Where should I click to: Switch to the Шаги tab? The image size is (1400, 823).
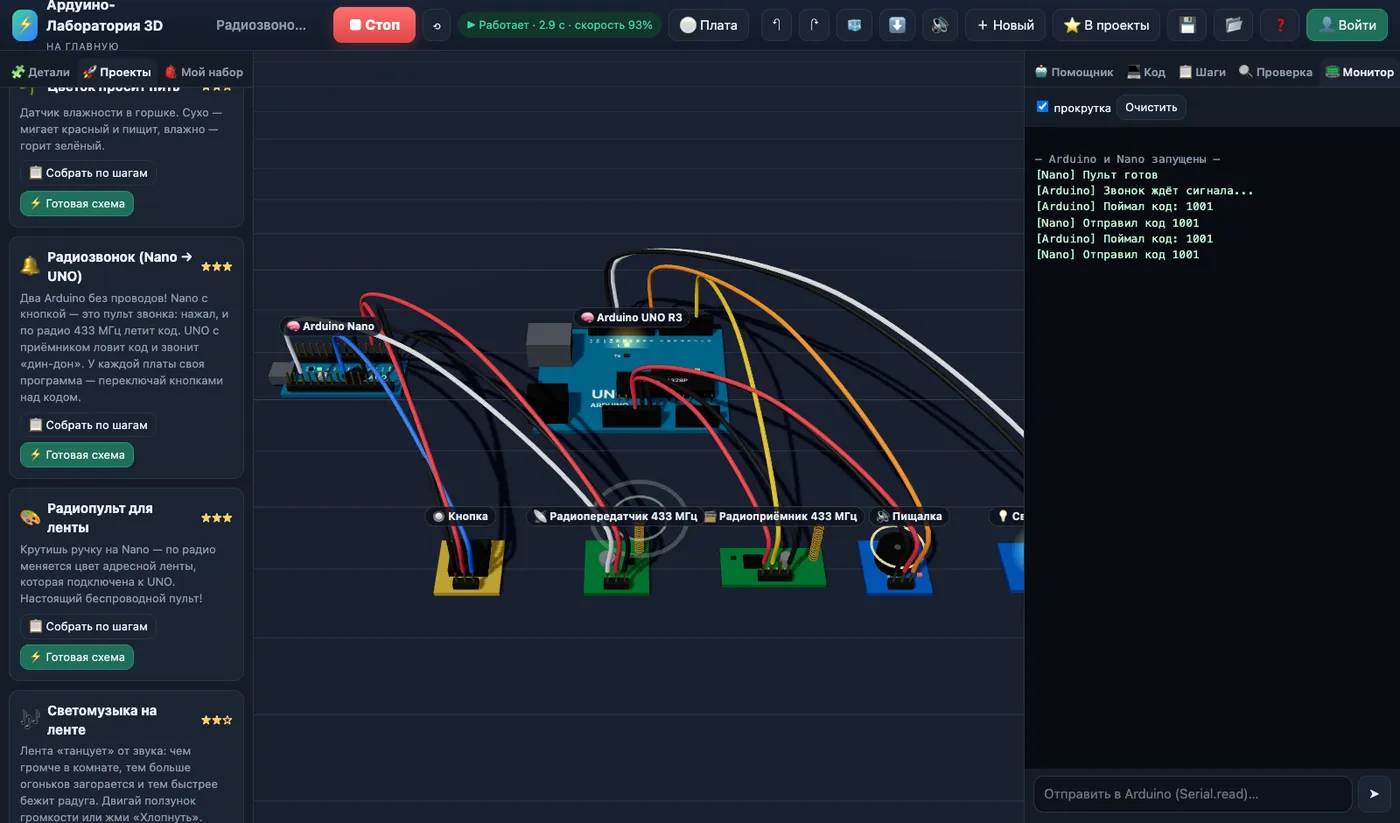coord(1202,72)
